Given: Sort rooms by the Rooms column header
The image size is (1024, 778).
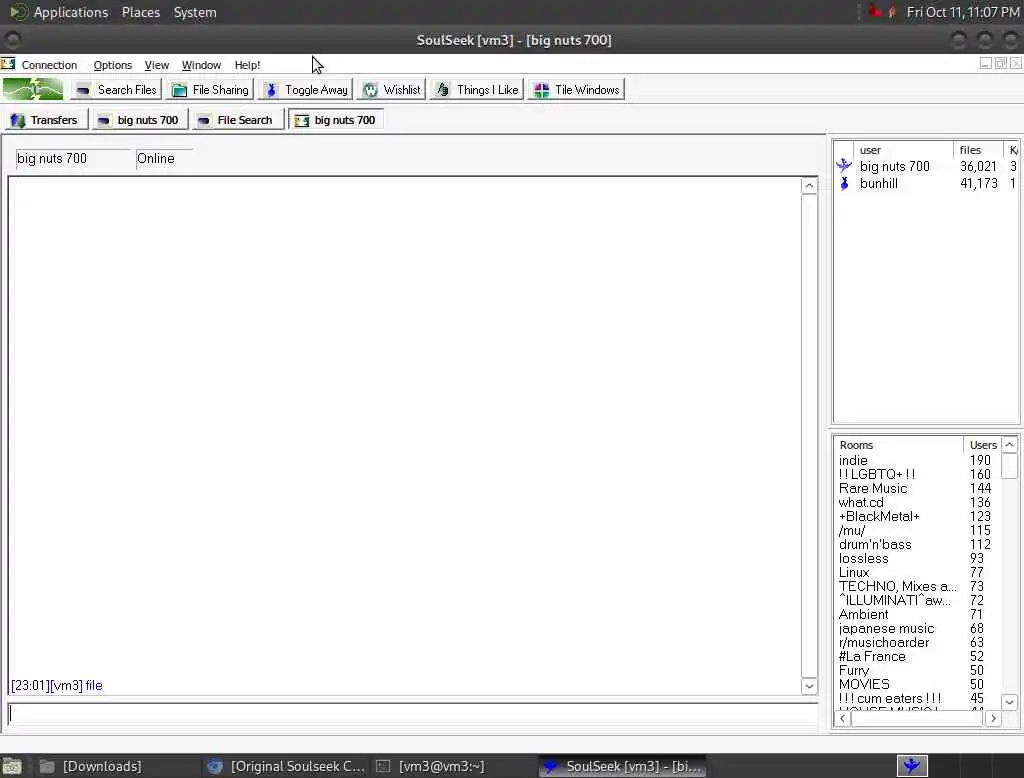Looking at the screenshot, I should tap(899, 445).
